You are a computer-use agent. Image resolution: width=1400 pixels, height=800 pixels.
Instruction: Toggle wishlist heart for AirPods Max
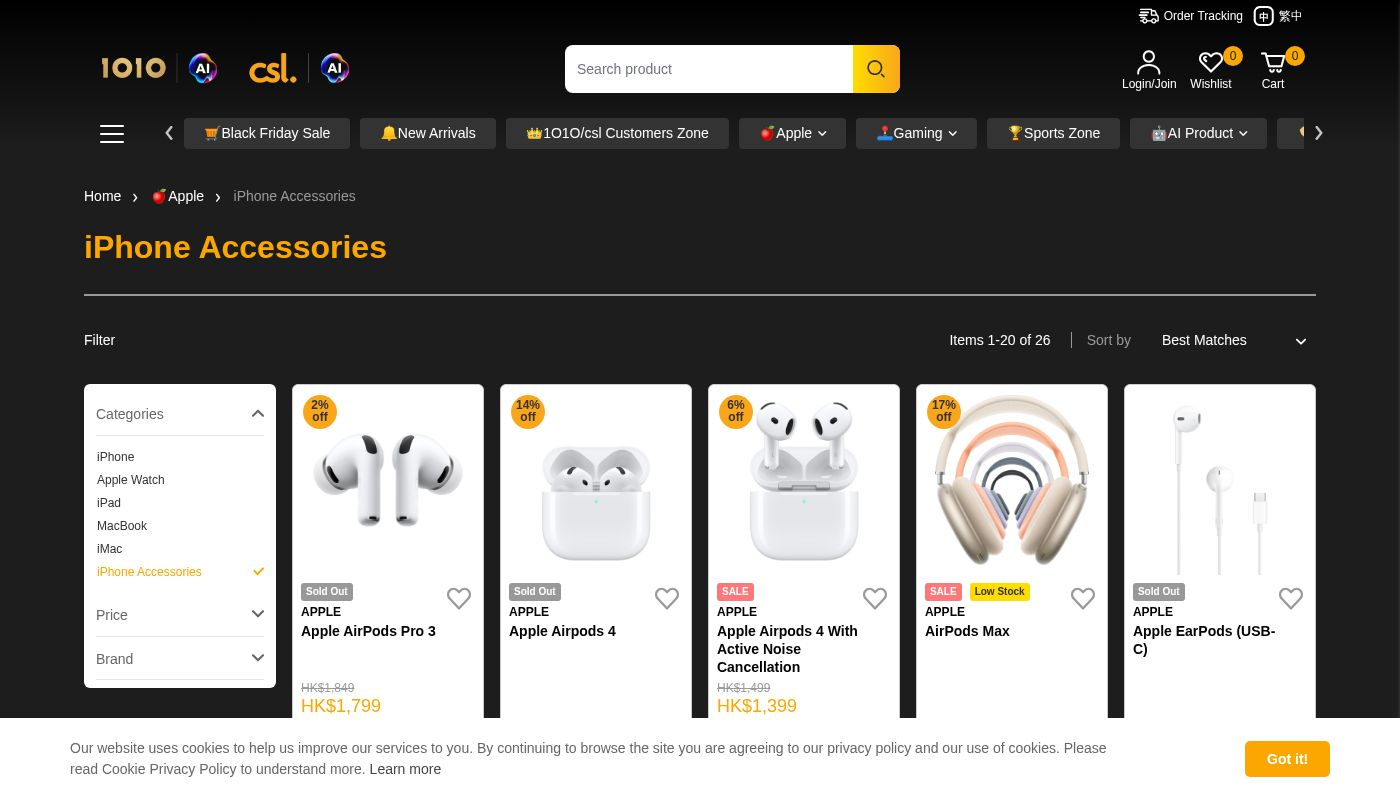pyautogui.click(x=1083, y=598)
